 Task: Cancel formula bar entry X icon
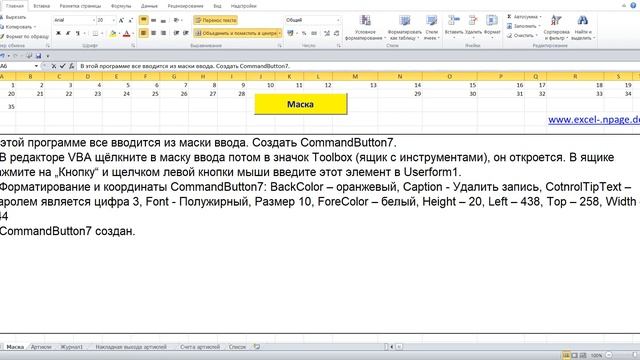[53, 66]
